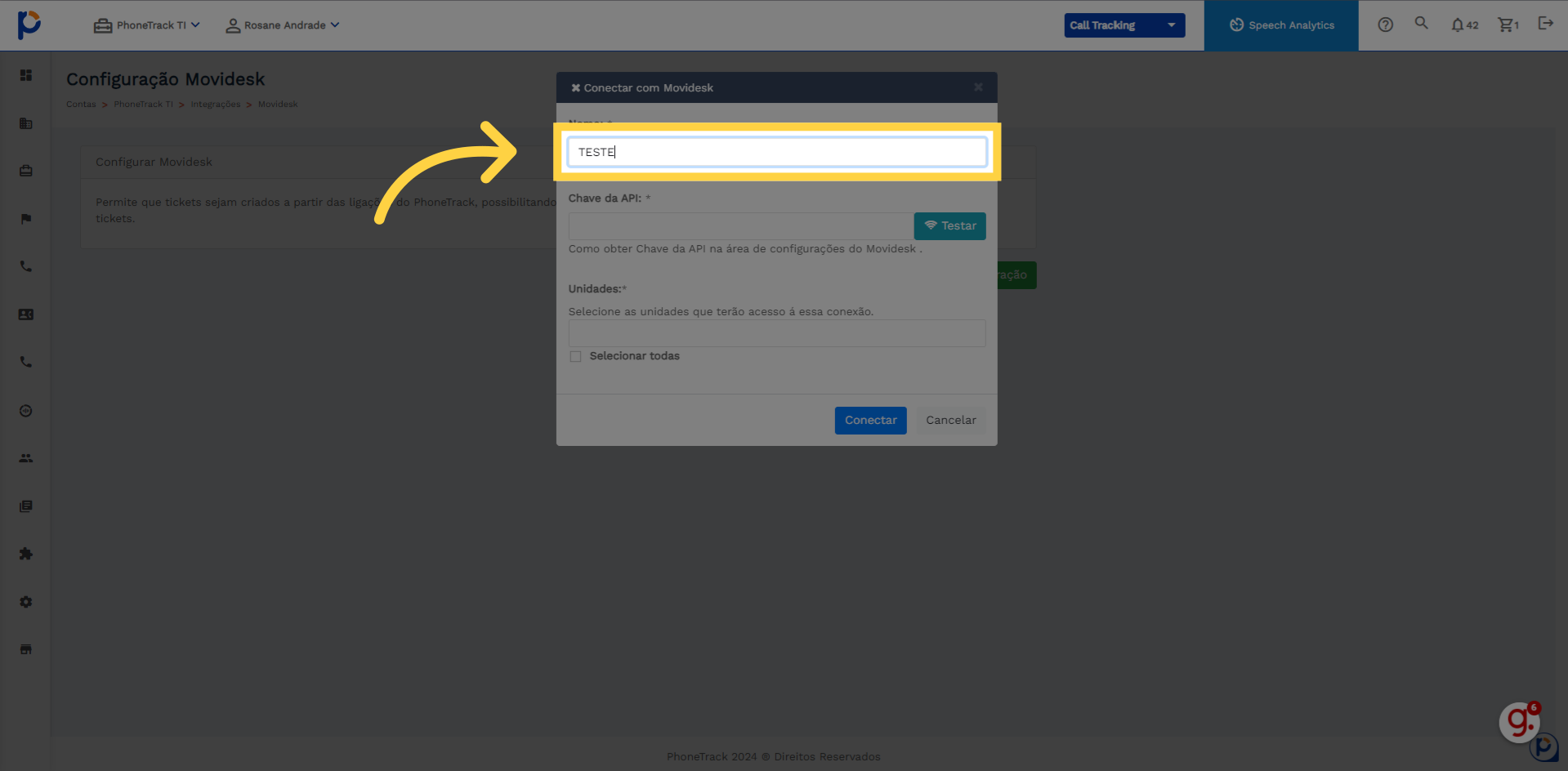This screenshot has width=1568, height=771.
Task: Click the search magnifier icon
Action: click(x=1422, y=24)
